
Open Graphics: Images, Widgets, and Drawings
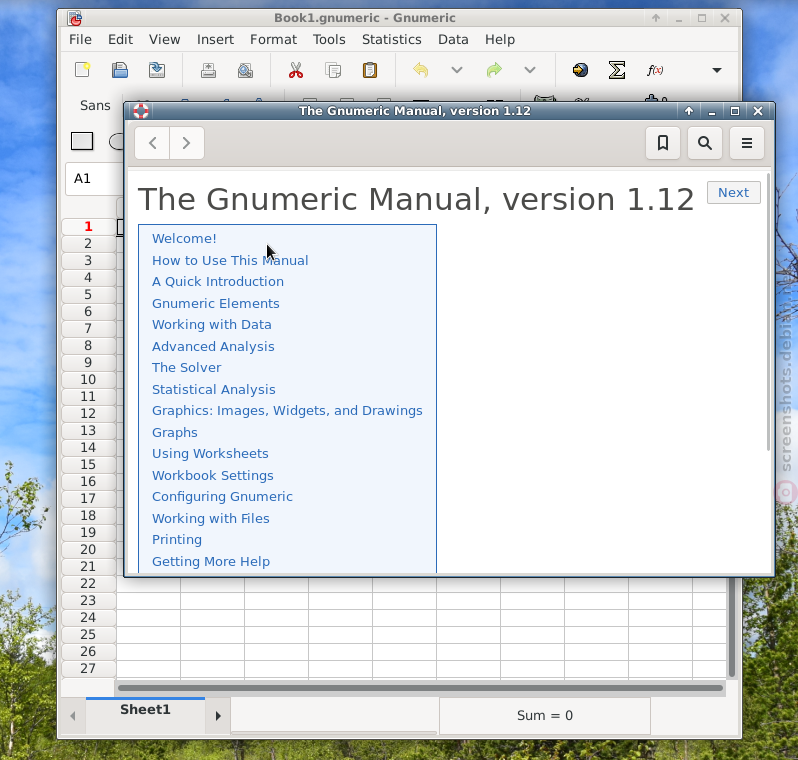287,411
